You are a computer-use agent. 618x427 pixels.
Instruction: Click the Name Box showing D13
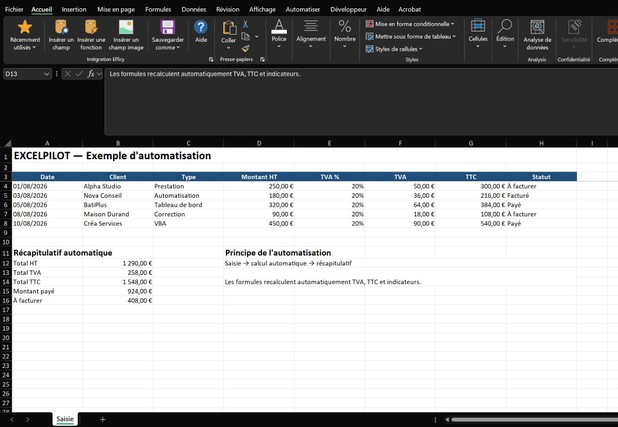pos(23,74)
